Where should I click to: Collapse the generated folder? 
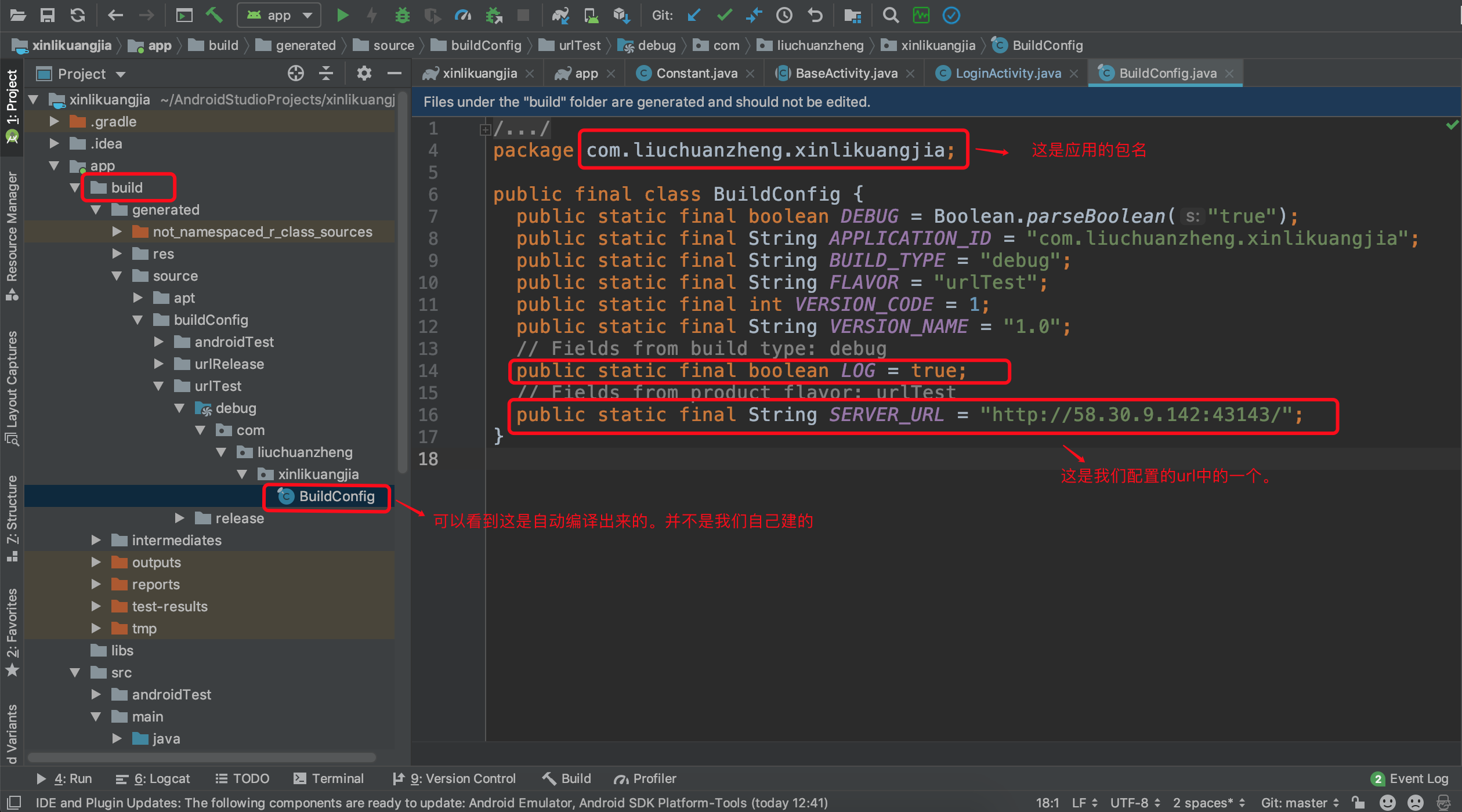(x=96, y=210)
